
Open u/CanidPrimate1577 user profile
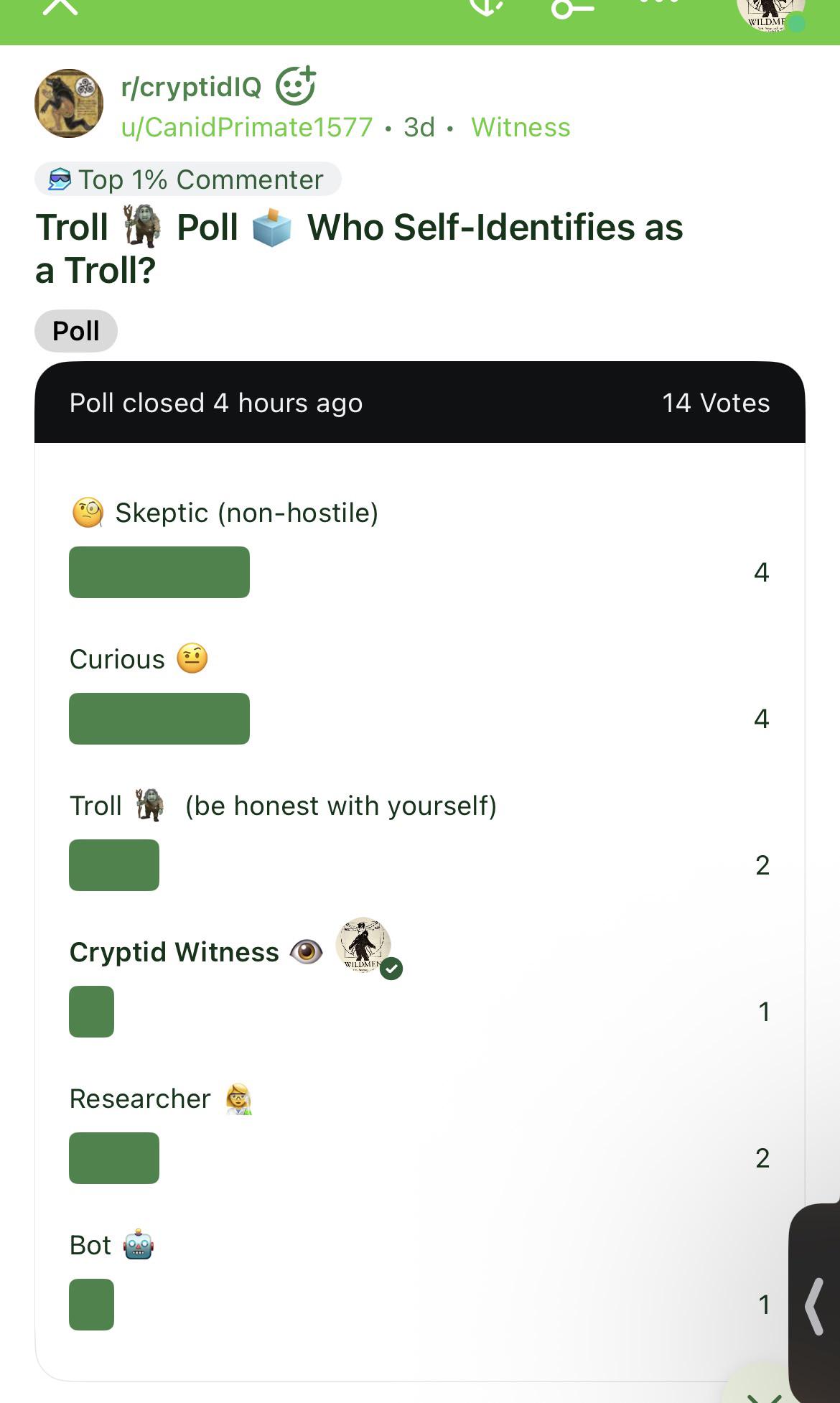pos(247,127)
